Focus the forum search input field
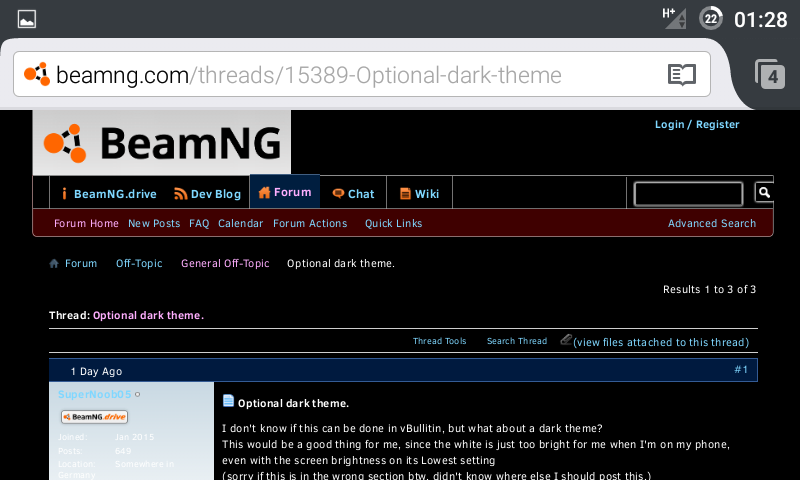800x480 pixels. [x=688, y=194]
